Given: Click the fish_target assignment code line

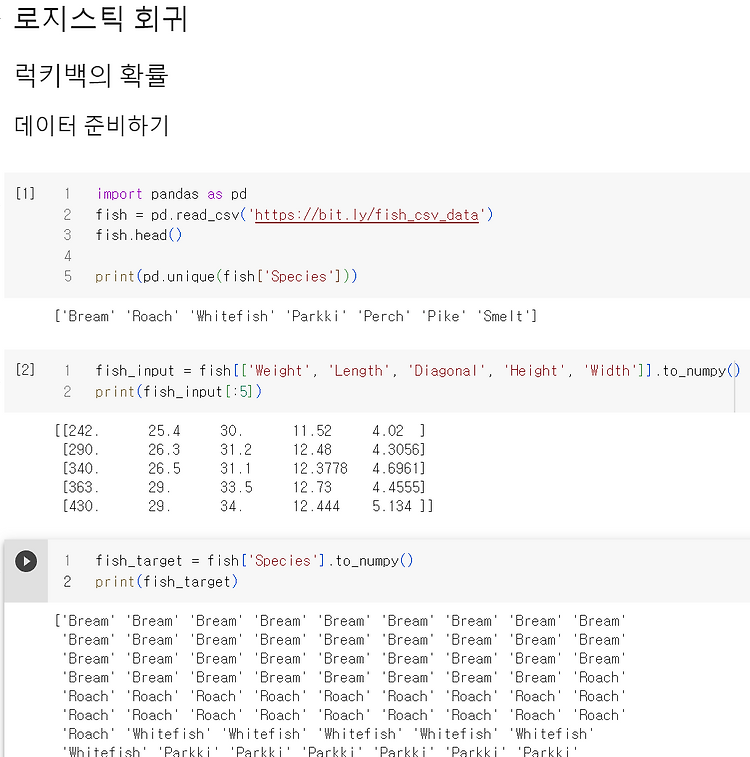Looking at the screenshot, I should click(254, 561).
